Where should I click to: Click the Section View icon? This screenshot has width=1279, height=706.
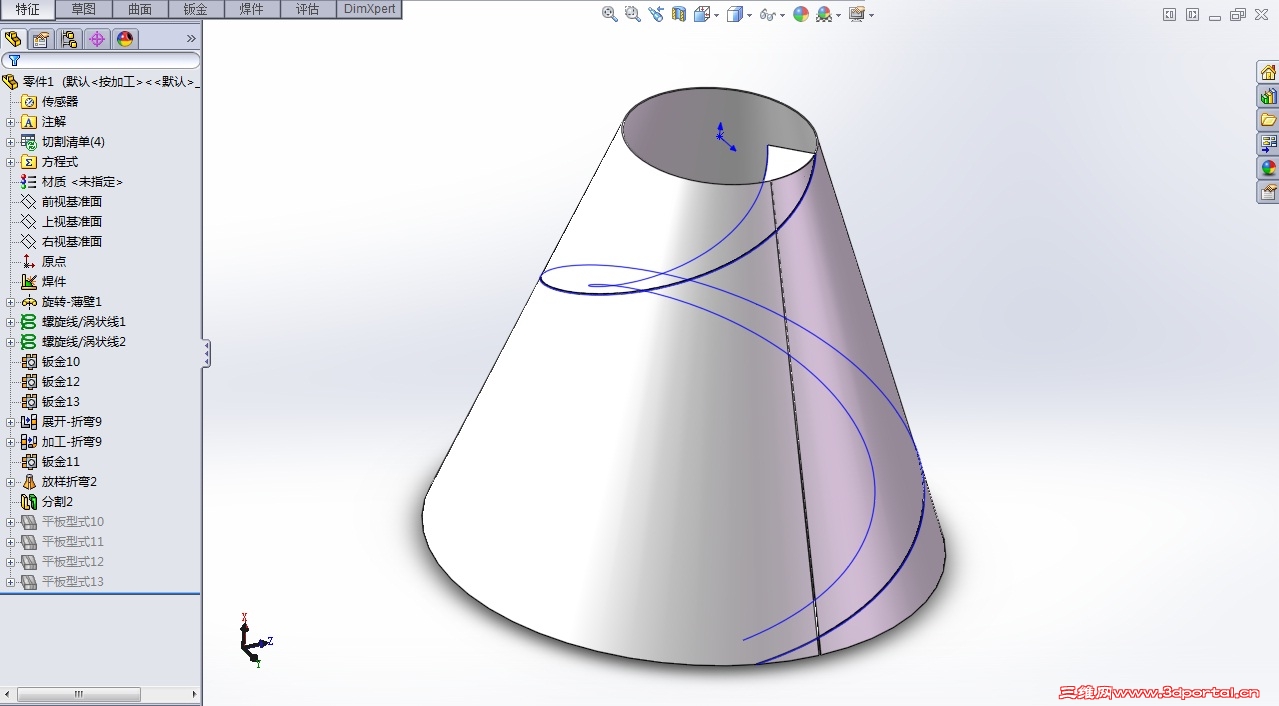point(679,14)
